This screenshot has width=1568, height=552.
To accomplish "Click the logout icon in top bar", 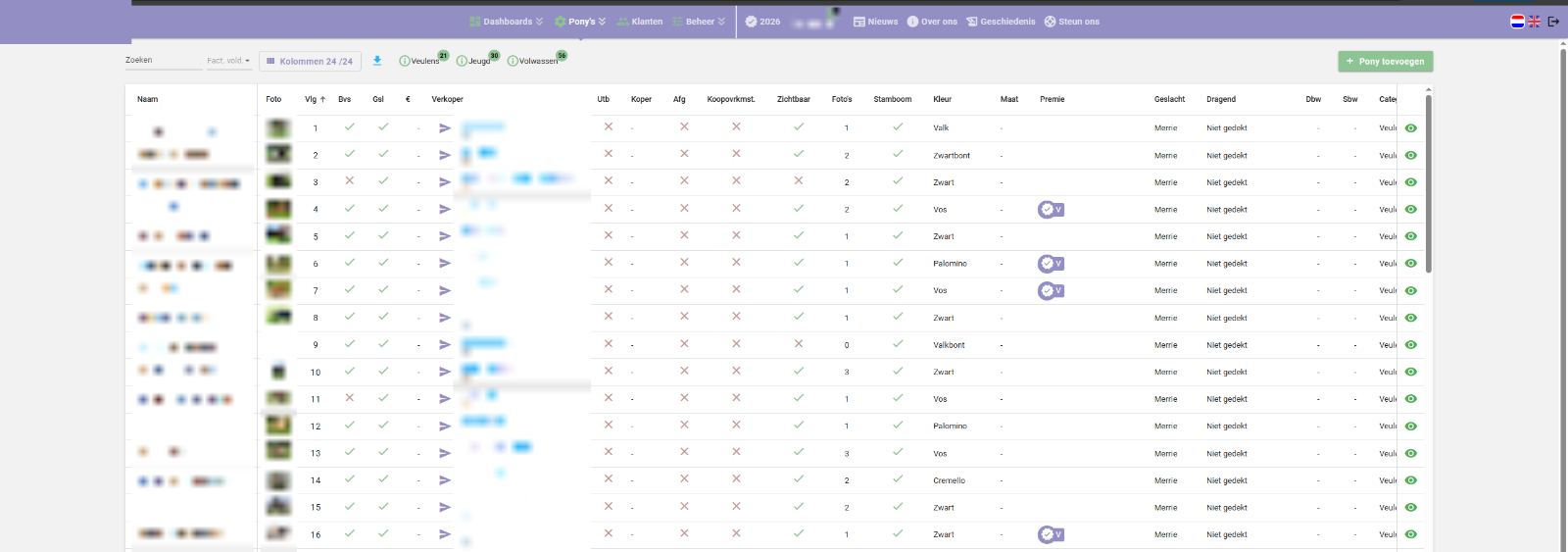I will point(1553,22).
